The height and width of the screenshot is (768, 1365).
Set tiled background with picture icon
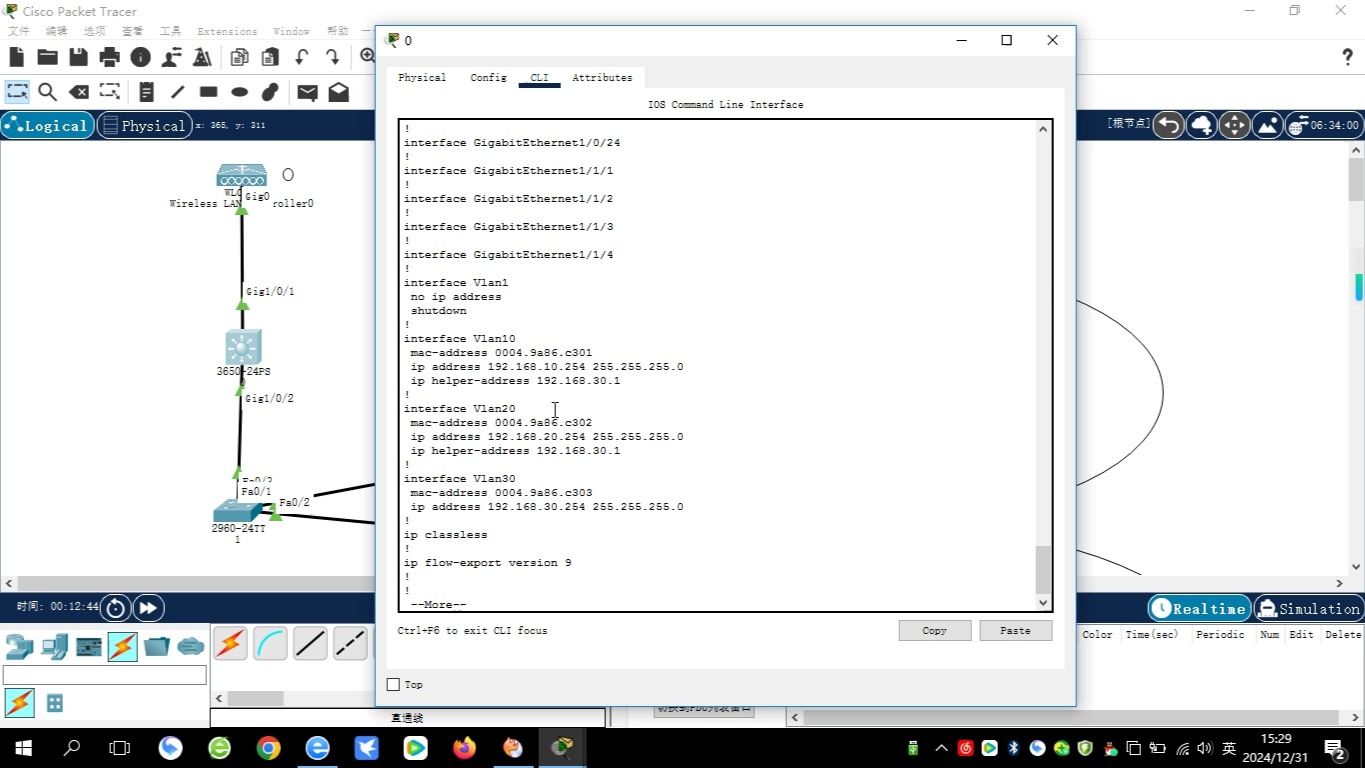[x=1267, y=125]
